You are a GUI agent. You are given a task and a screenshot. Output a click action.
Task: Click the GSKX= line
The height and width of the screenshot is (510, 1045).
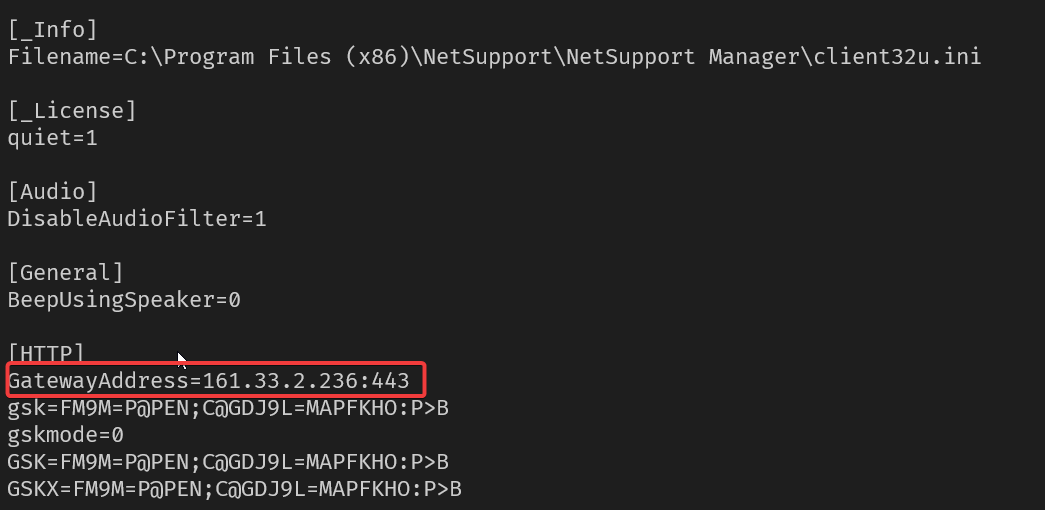click(x=235, y=489)
